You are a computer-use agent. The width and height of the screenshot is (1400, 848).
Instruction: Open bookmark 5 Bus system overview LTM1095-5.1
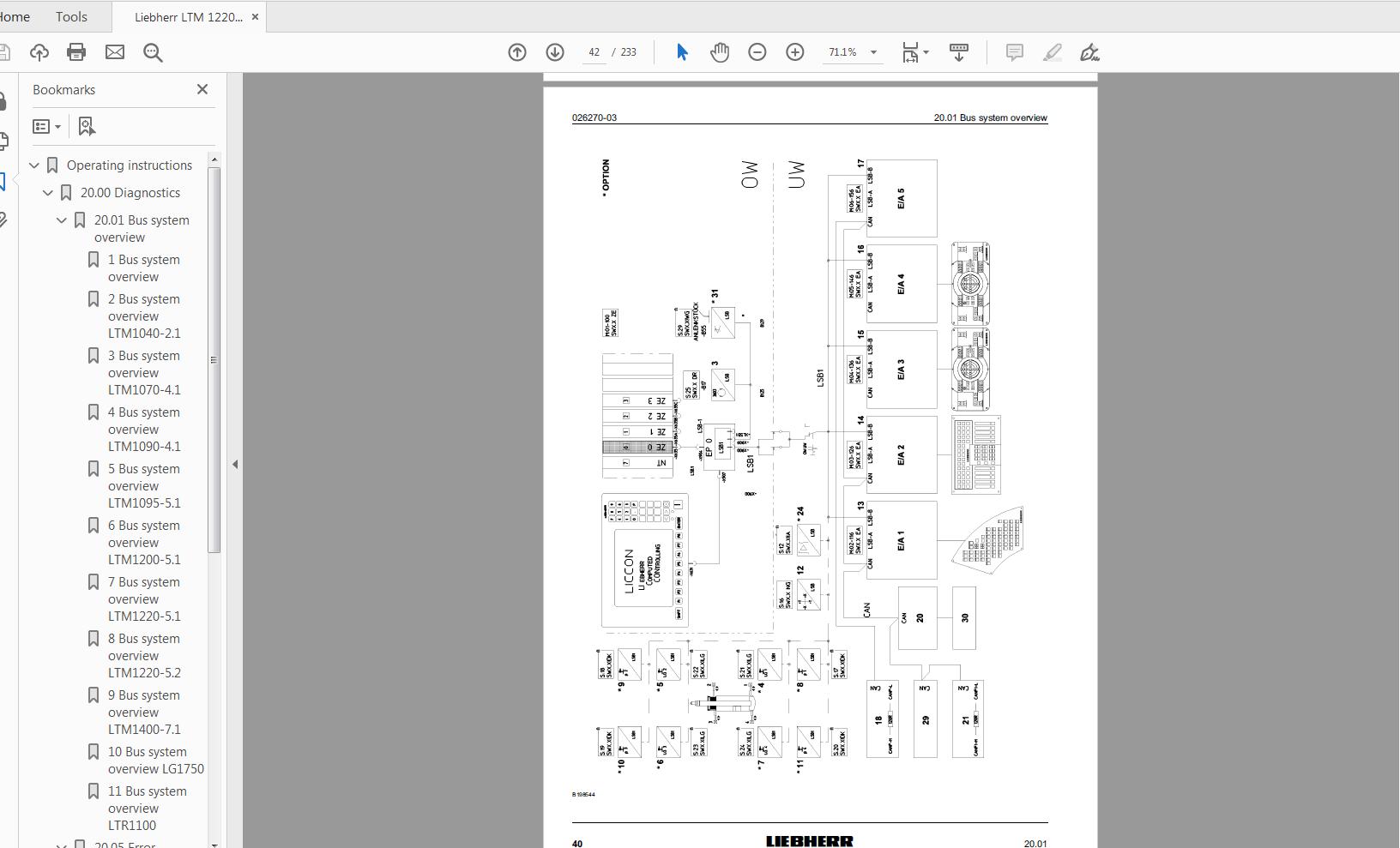[x=144, y=486]
